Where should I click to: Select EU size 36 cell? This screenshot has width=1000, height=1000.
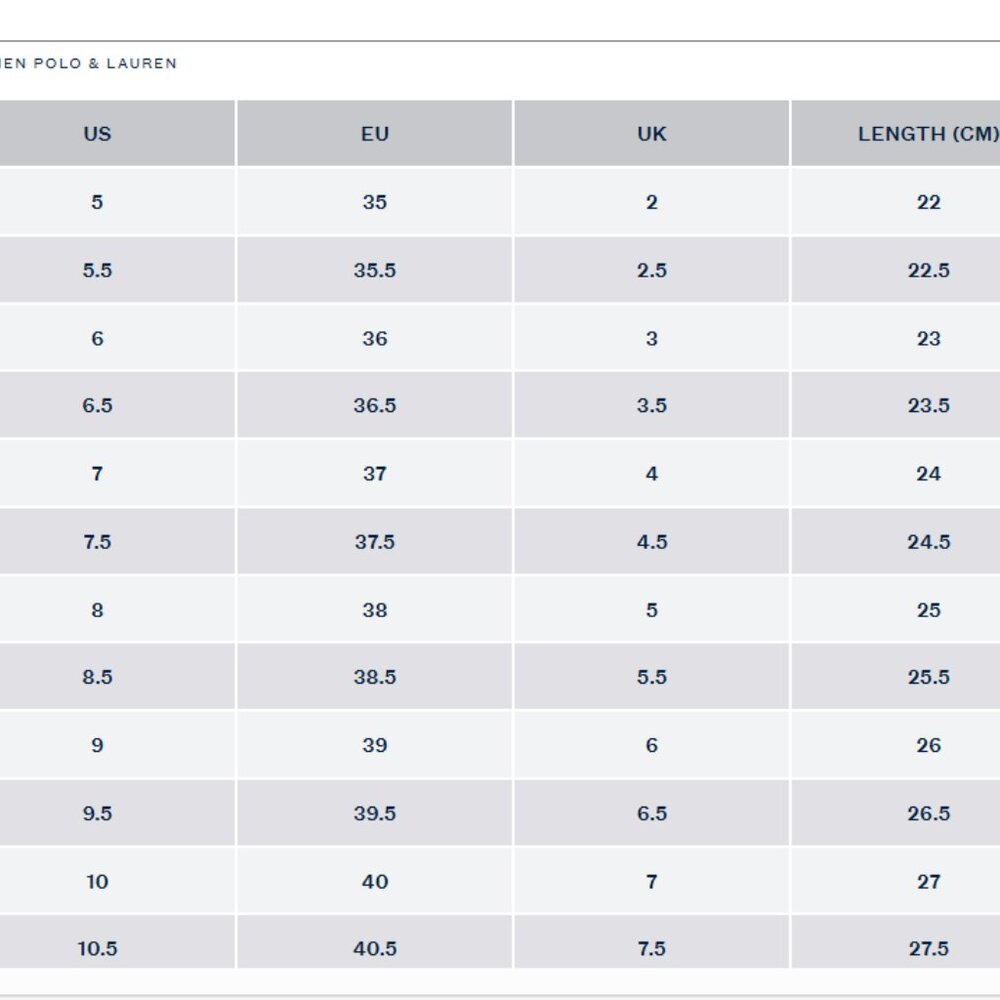(x=375, y=338)
